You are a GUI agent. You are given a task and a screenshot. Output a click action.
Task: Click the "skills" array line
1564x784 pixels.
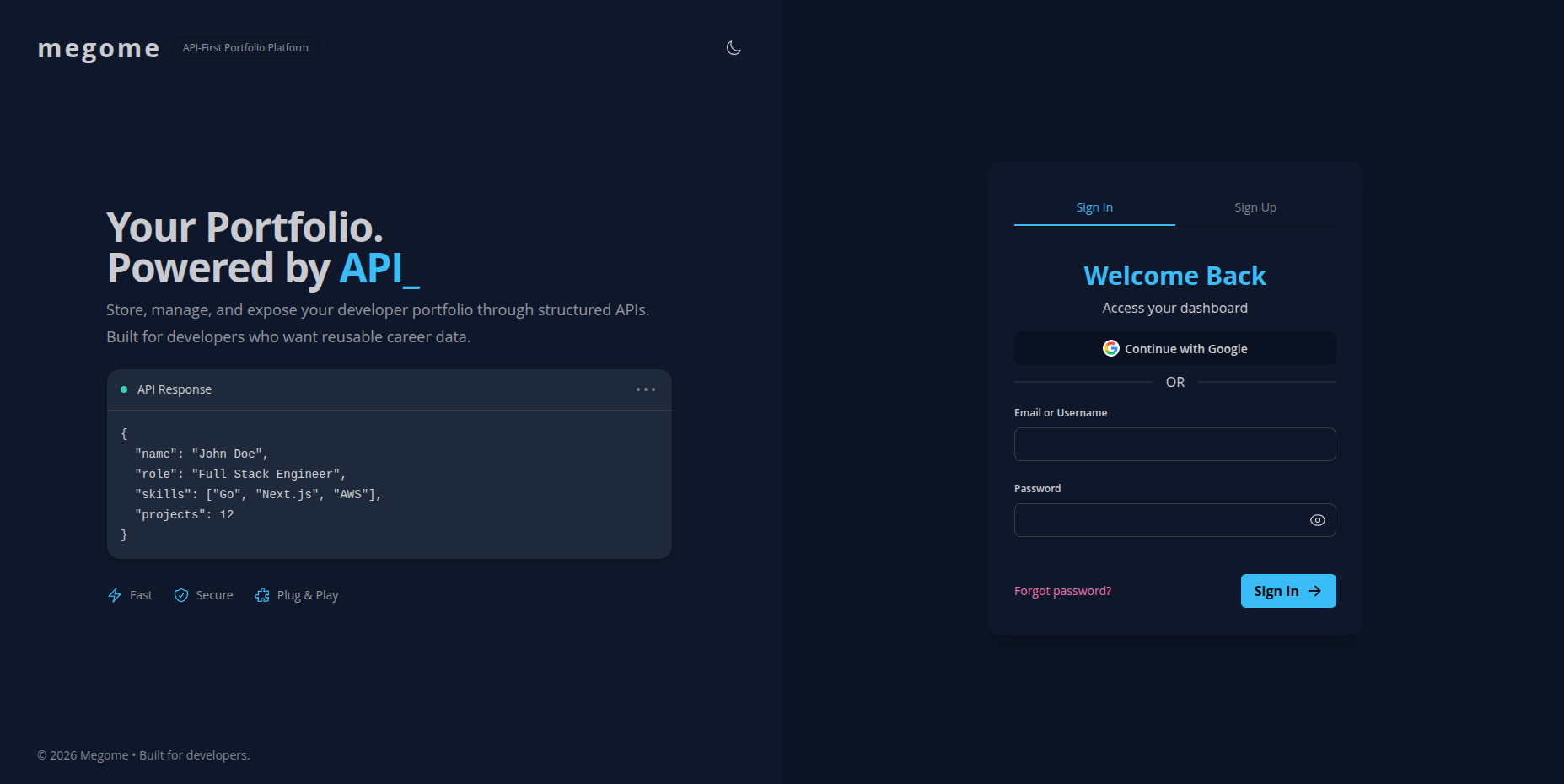coord(258,494)
